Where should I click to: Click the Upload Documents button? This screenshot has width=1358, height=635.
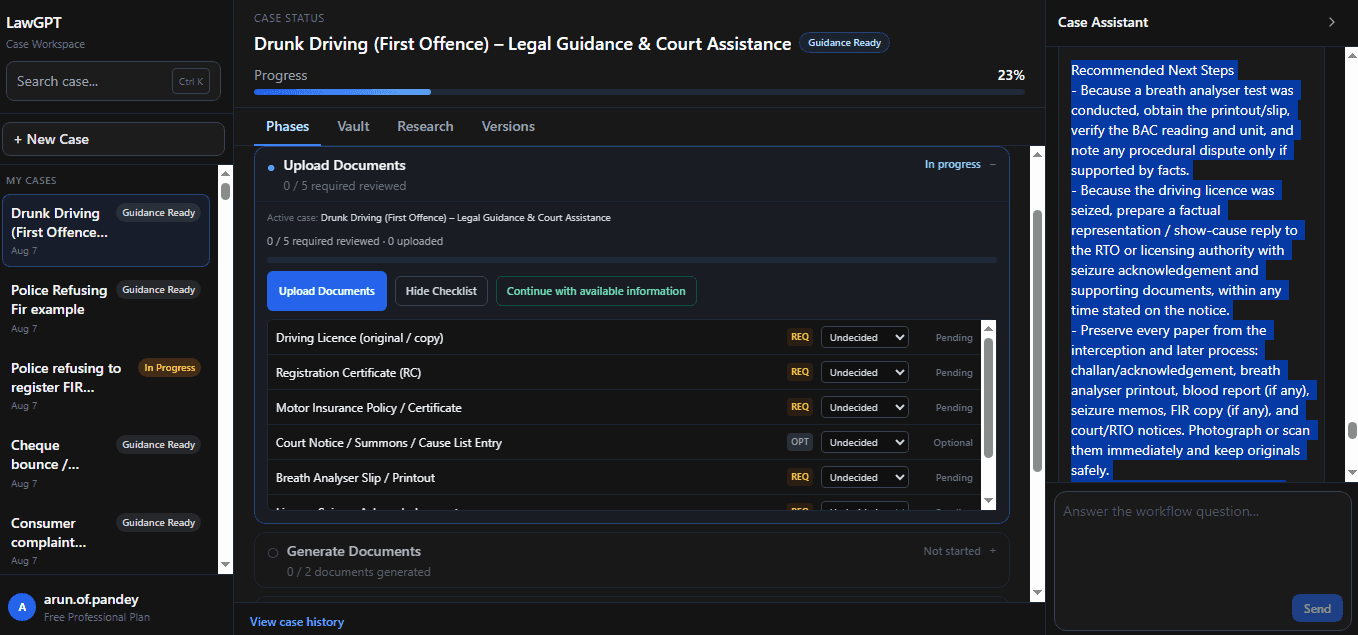(x=327, y=291)
